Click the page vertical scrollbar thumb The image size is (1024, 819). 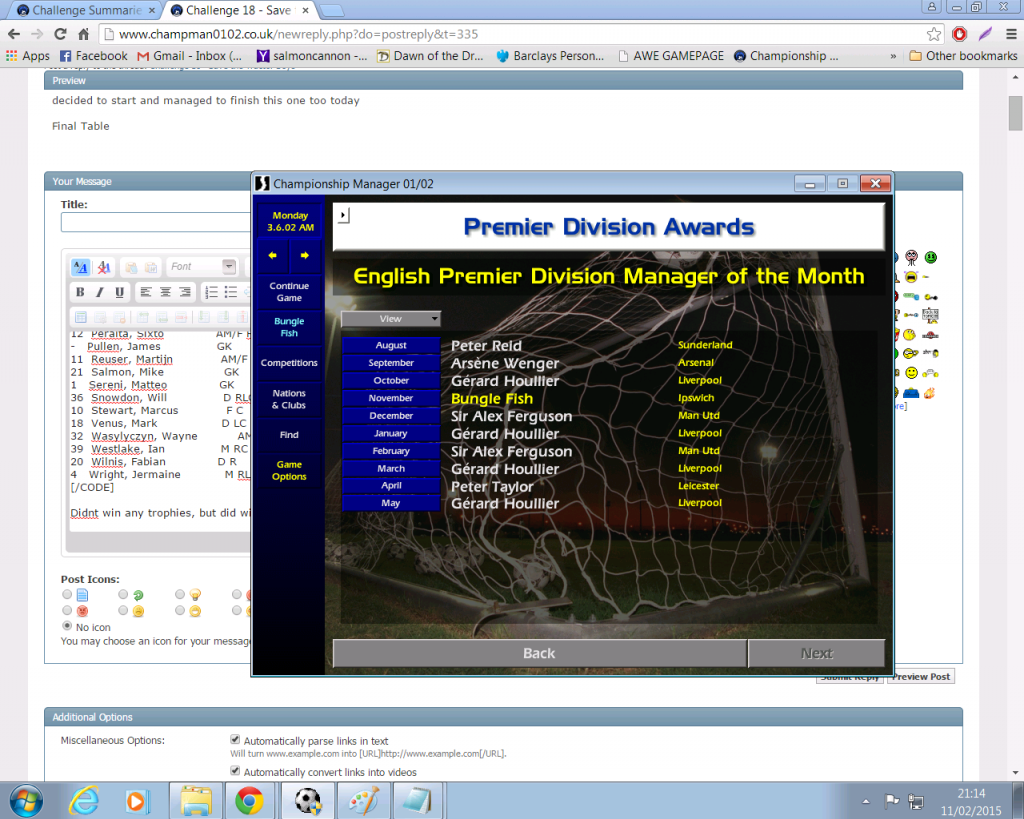[x=1015, y=113]
